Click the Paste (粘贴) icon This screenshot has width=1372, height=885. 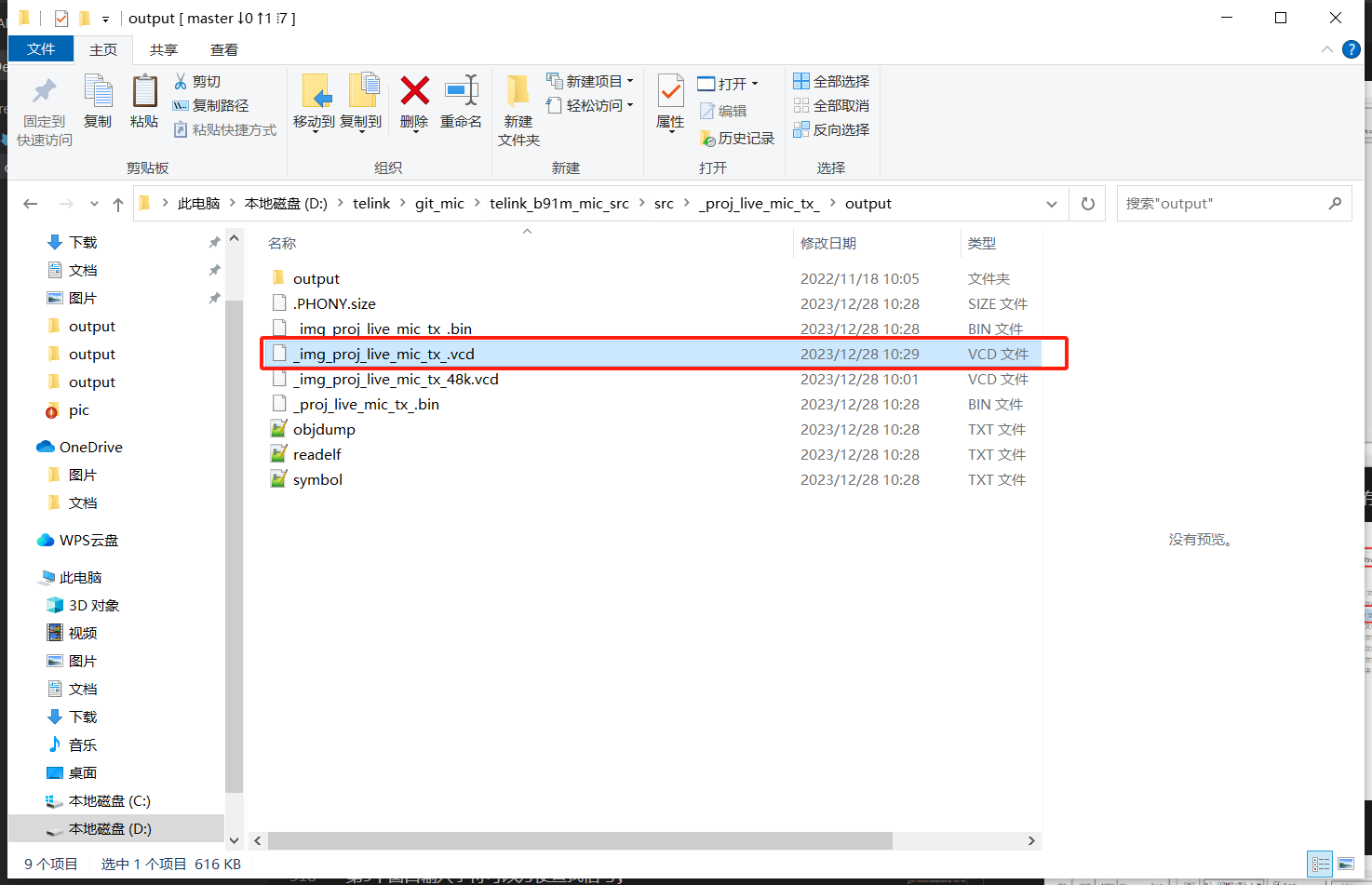click(143, 101)
